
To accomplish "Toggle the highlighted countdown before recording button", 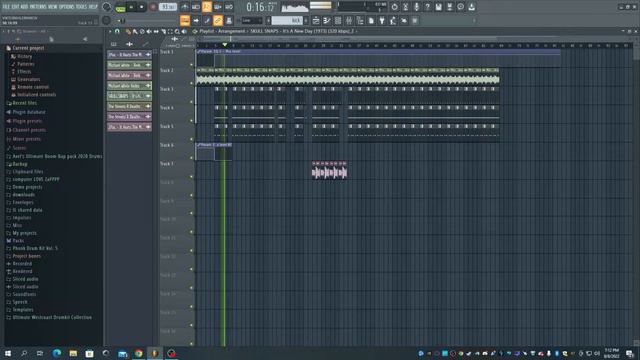I will click(x=207, y=7).
